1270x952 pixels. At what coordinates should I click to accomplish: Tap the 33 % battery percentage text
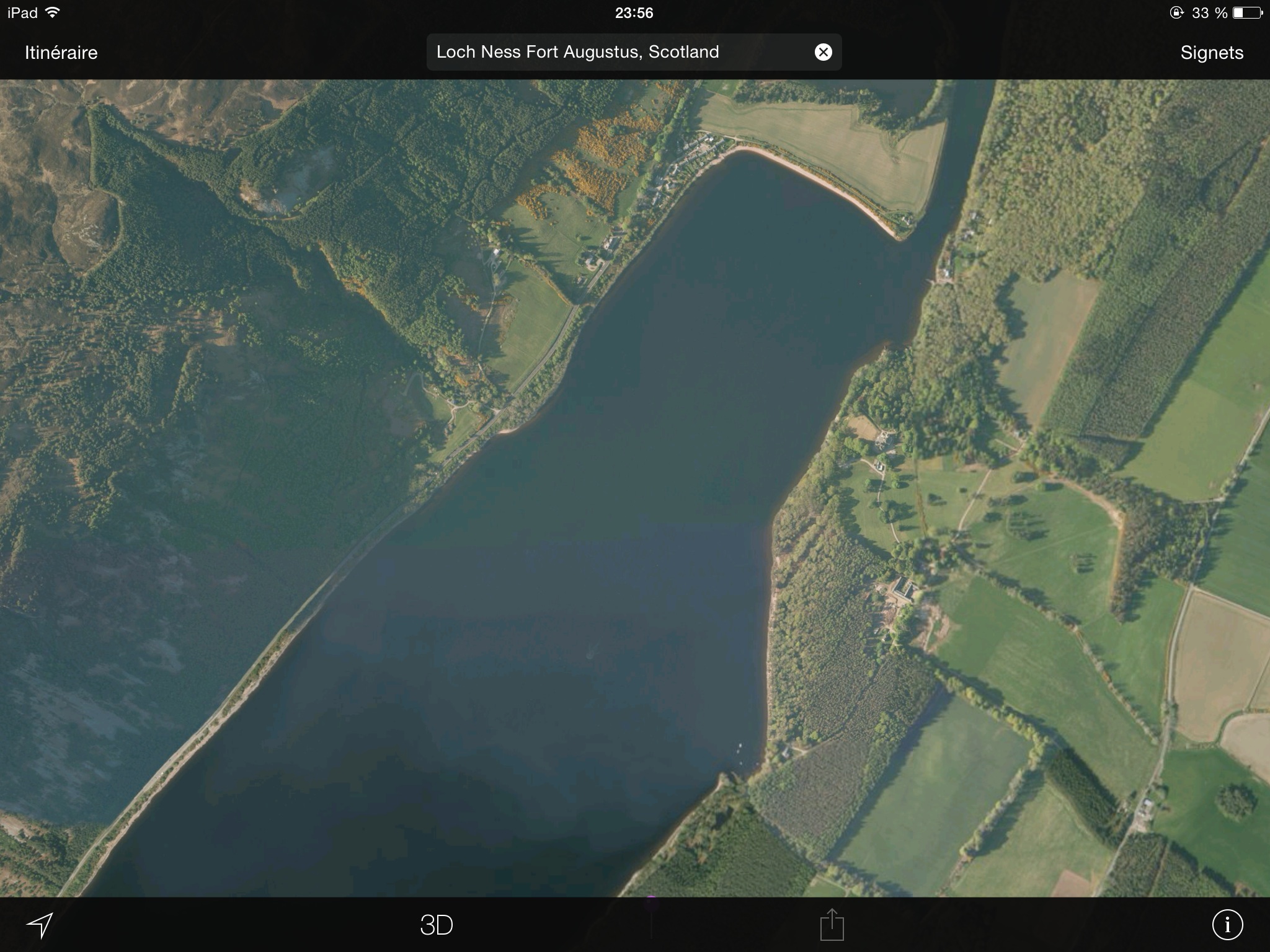click(x=1209, y=13)
